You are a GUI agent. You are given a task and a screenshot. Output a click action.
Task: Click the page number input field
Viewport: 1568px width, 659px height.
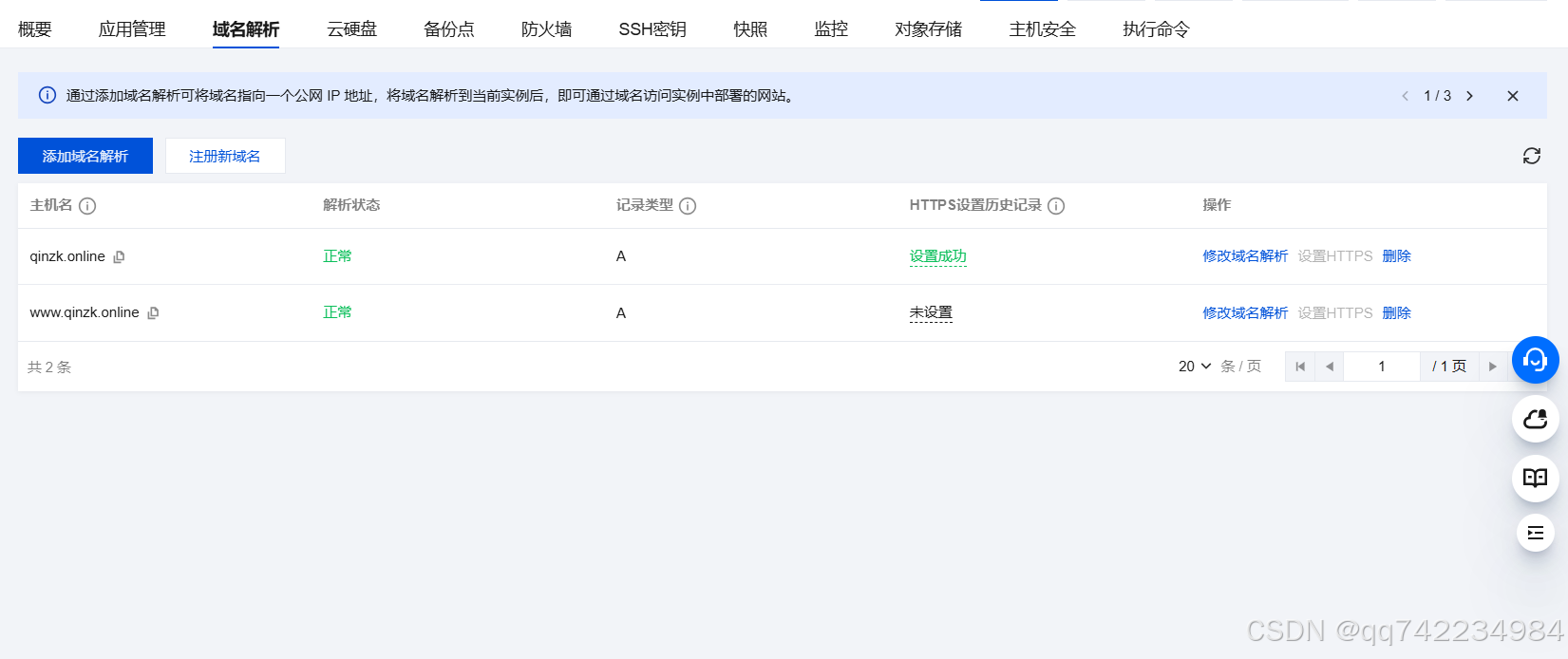click(1382, 367)
